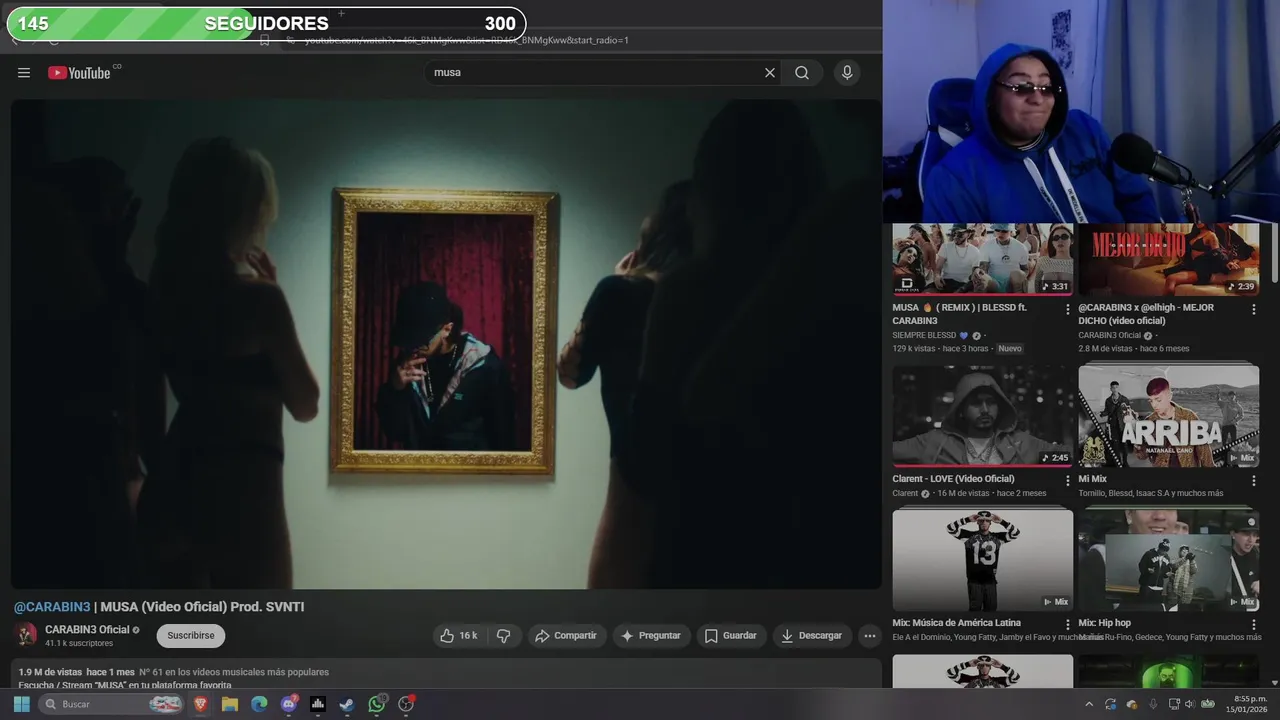
Task: Click the microphone tray icon
Action: pos(1153,704)
